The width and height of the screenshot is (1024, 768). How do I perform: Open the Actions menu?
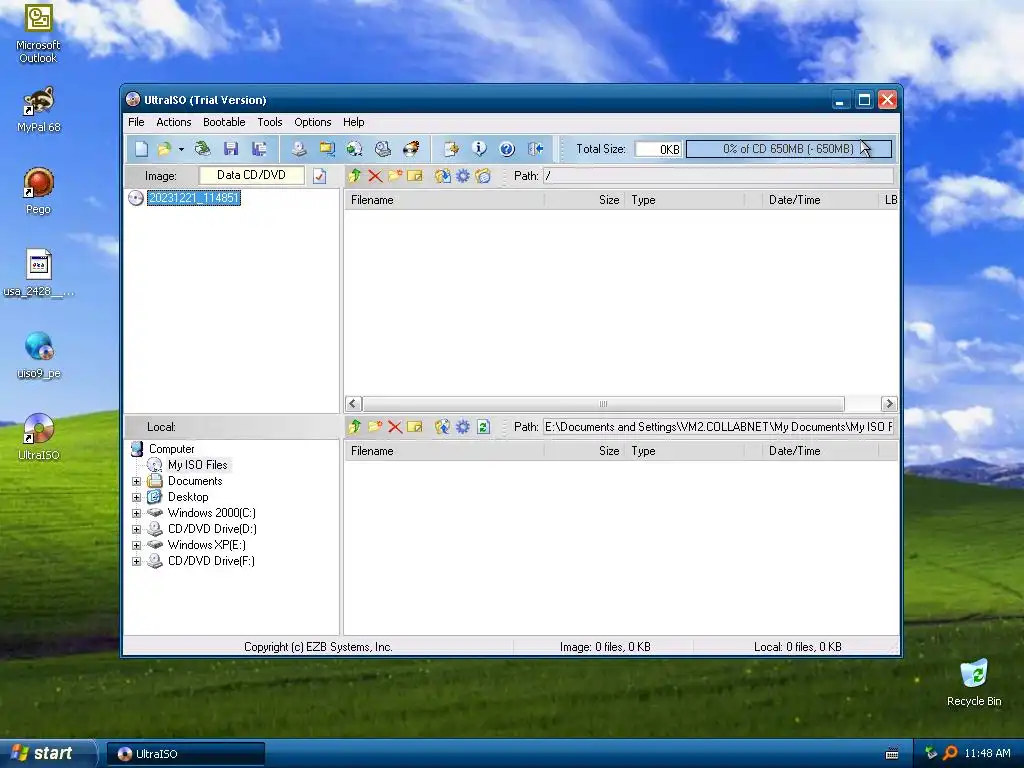pyautogui.click(x=174, y=122)
